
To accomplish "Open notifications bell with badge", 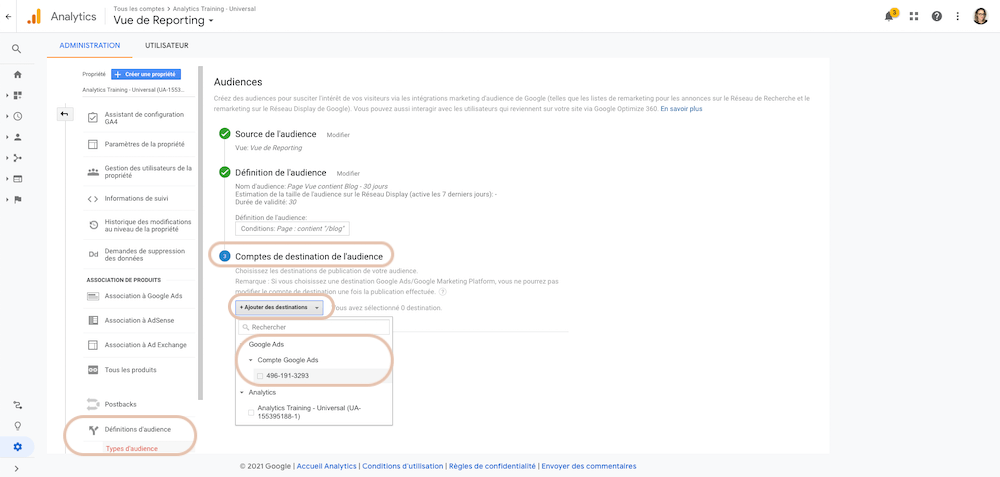I will point(890,16).
